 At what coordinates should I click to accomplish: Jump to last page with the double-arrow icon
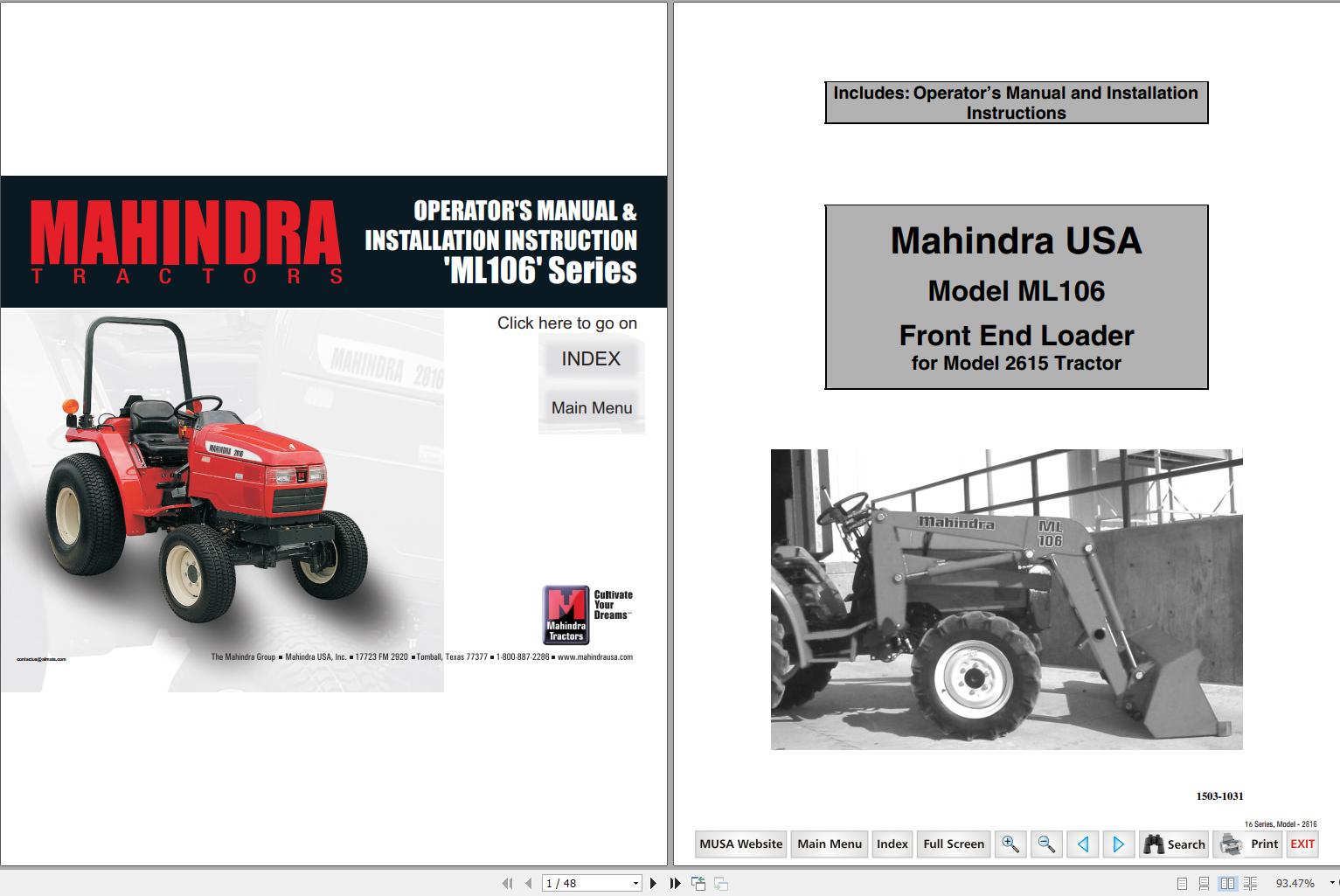tap(674, 883)
